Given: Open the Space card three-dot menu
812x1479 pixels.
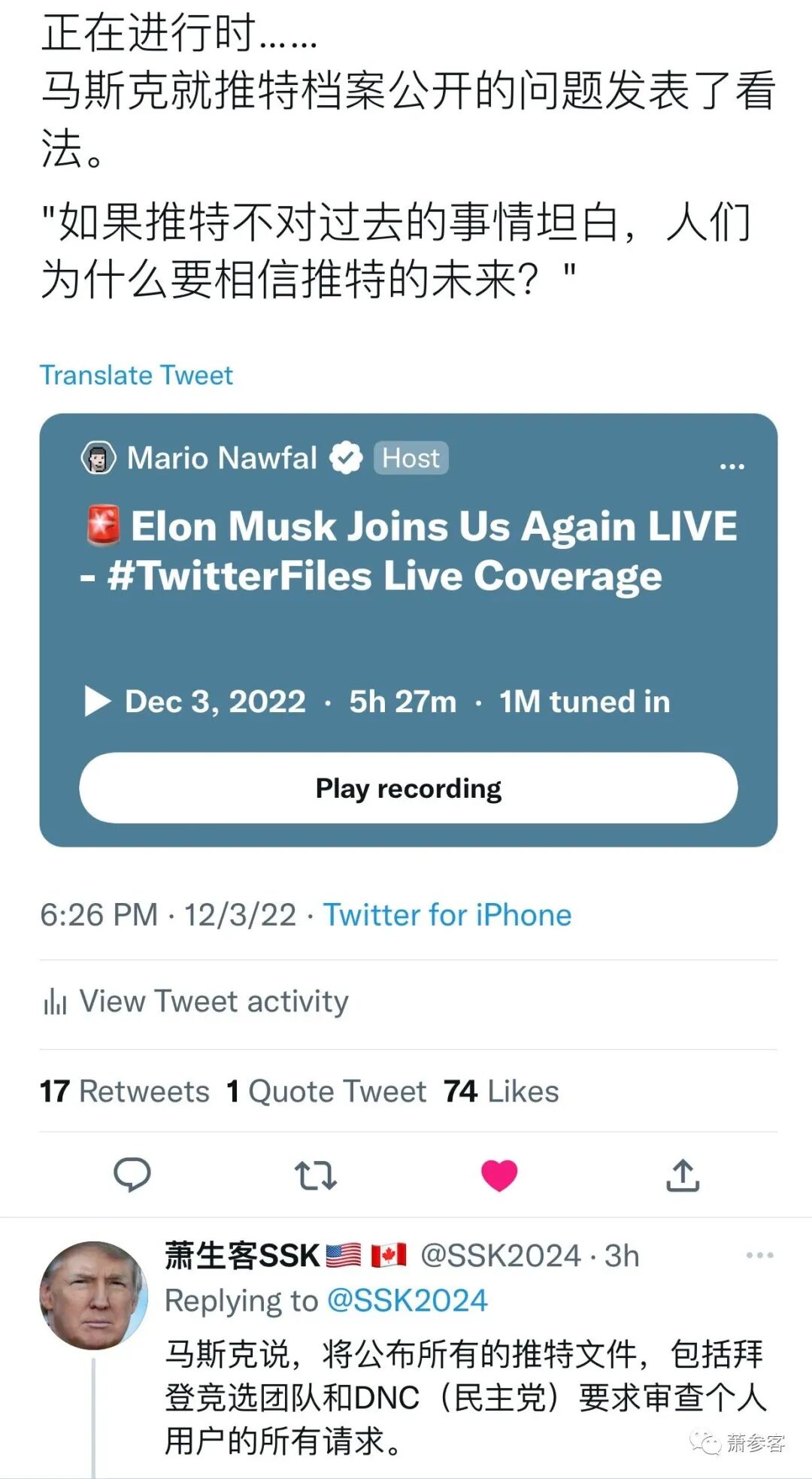Looking at the screenshot, I should click(x=732, y=466).
